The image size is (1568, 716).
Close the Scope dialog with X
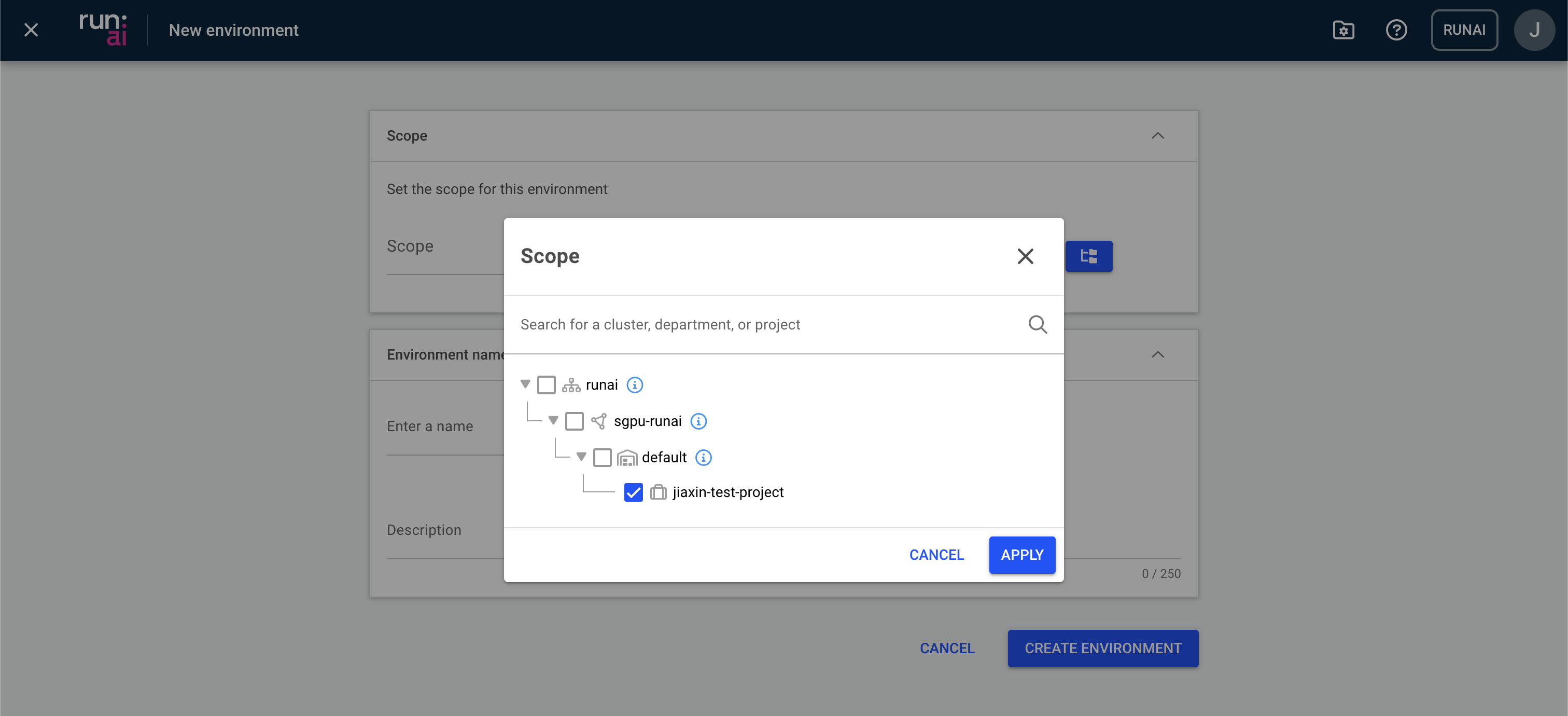[x=1025, y=256]
